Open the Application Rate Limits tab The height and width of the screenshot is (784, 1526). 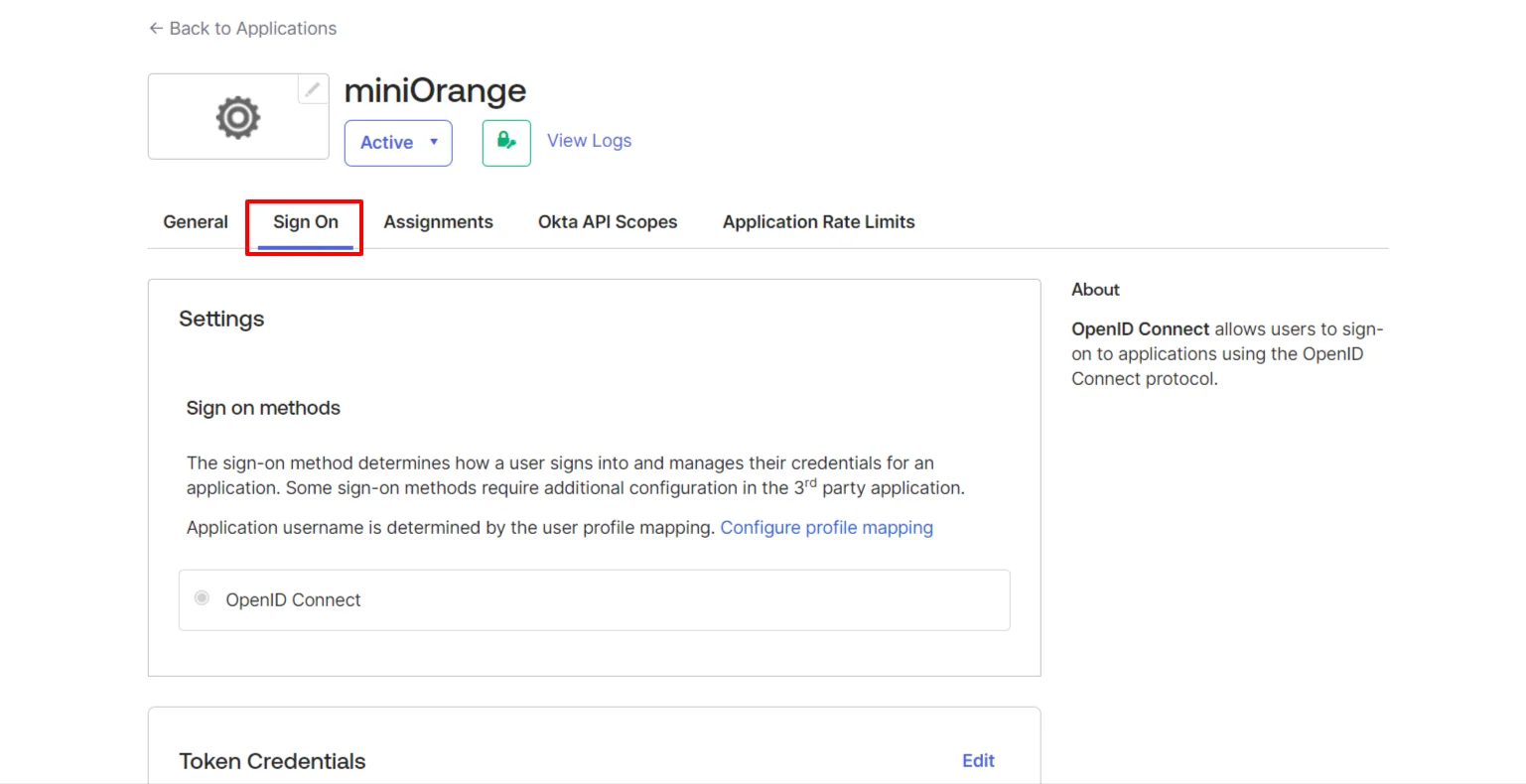tap(818, 221)
